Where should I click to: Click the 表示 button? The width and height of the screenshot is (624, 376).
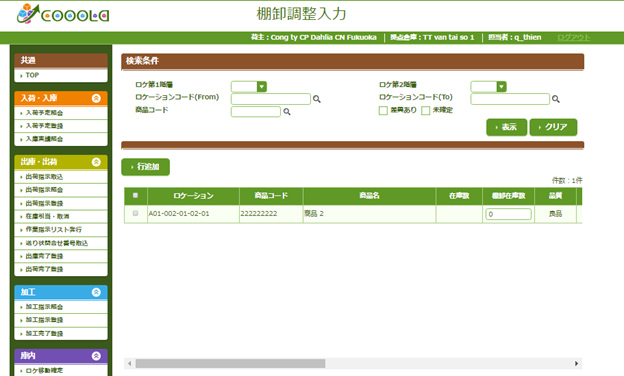point(507,127)
